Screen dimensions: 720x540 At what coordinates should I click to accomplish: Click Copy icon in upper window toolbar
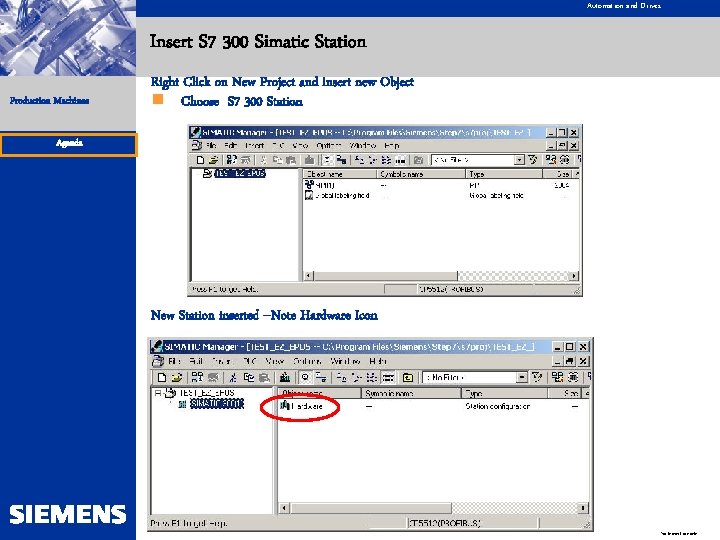[x=278, y=160]
